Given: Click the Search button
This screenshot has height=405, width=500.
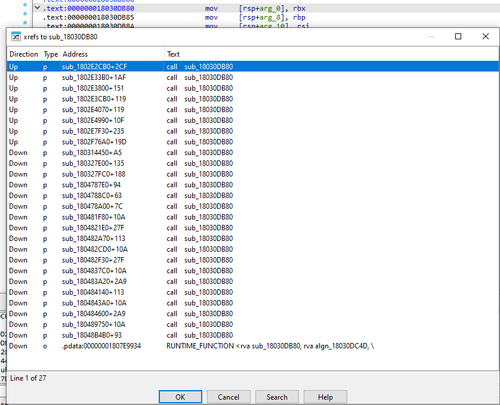Looking at the screenshot, I should coord(277,397).
